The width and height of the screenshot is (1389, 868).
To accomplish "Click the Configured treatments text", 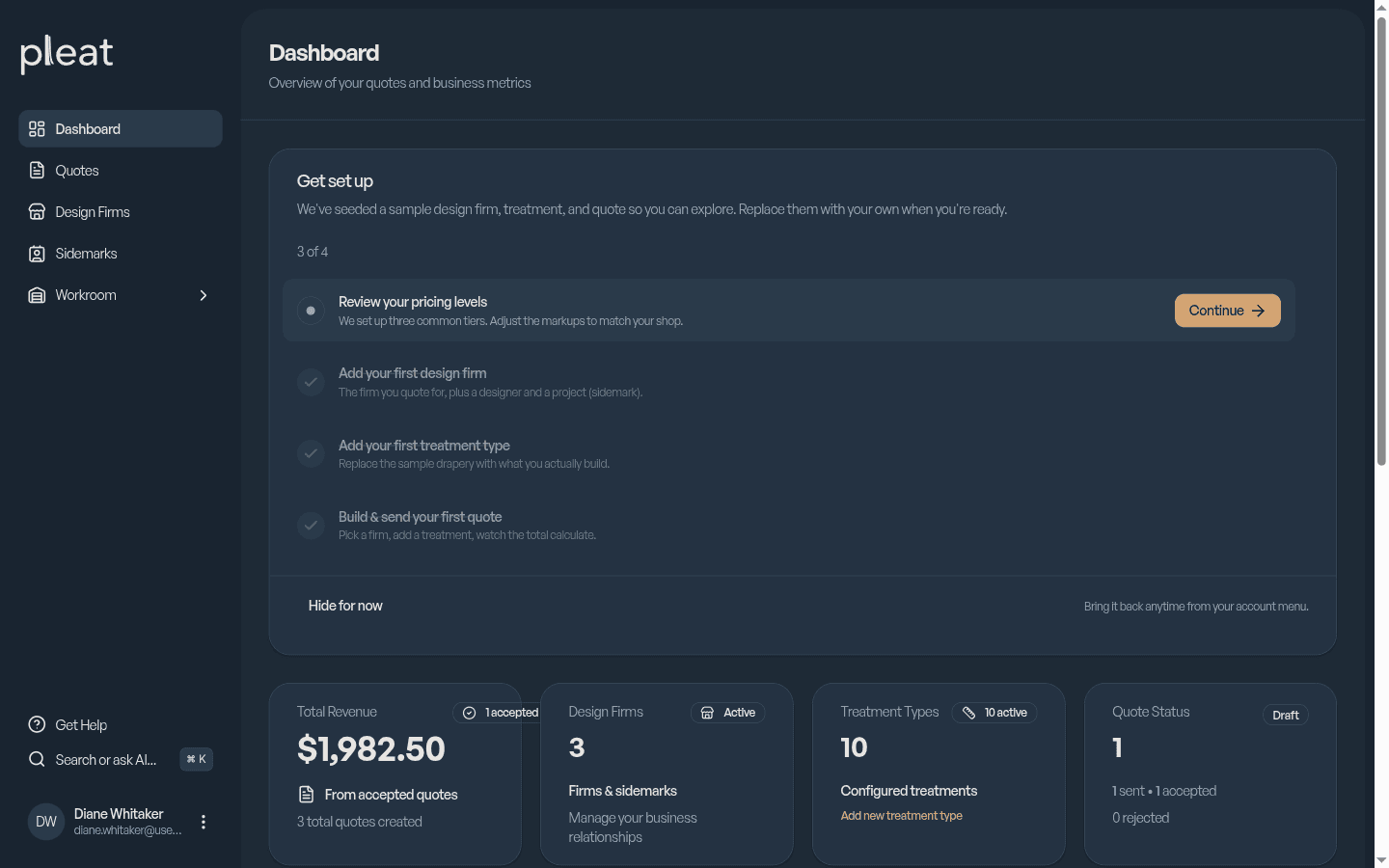I will point(909,791).
